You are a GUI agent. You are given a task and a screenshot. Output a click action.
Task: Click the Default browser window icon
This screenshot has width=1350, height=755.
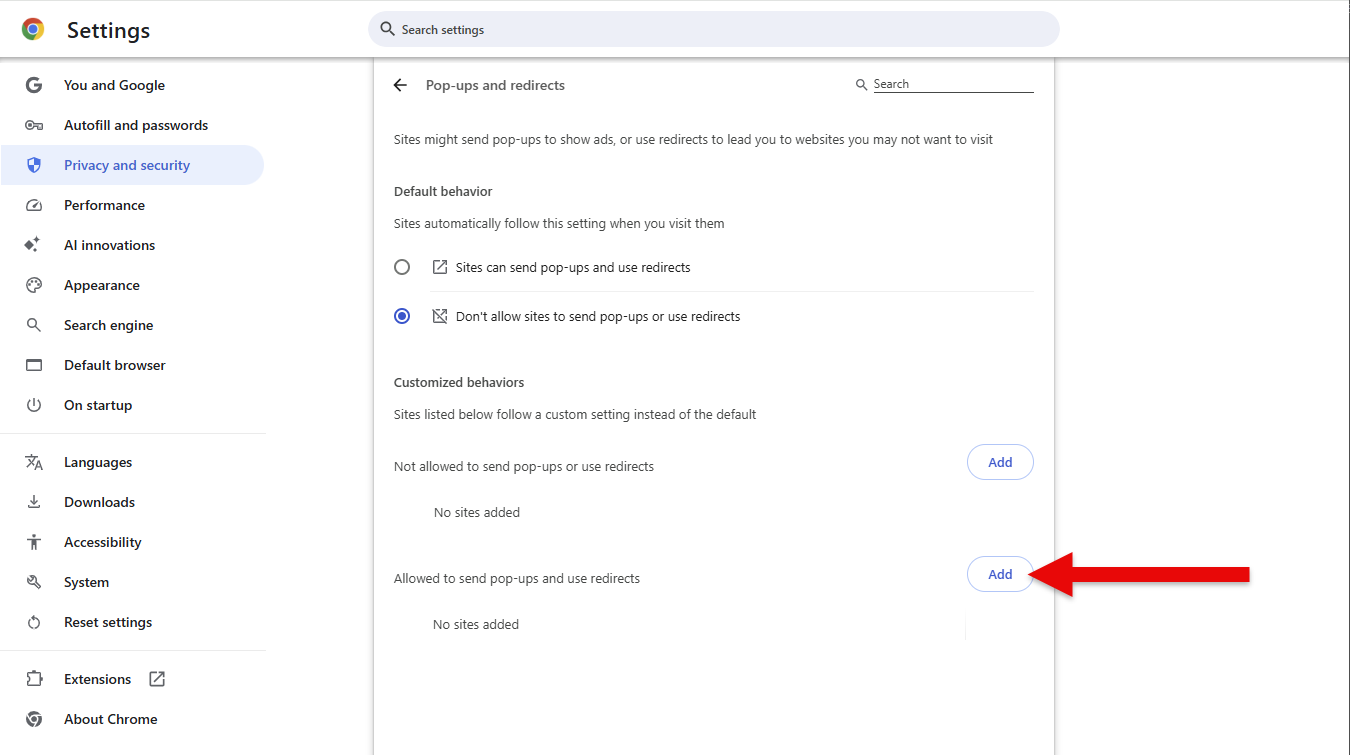click(x=34, y=365)
